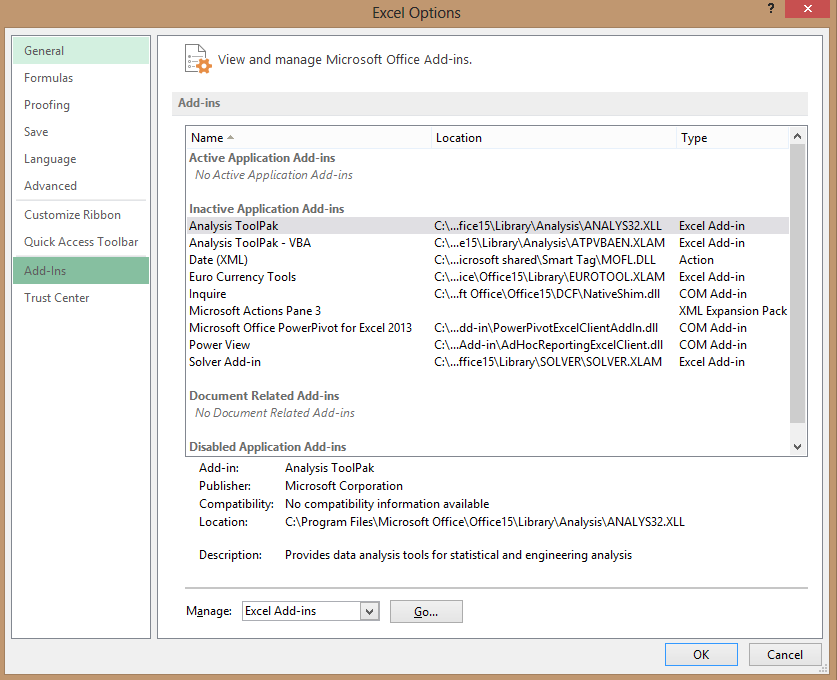The width and height of the screenshot is (837, 680).
Task: Select the Add-Ins category
Action: pos(81,271)
